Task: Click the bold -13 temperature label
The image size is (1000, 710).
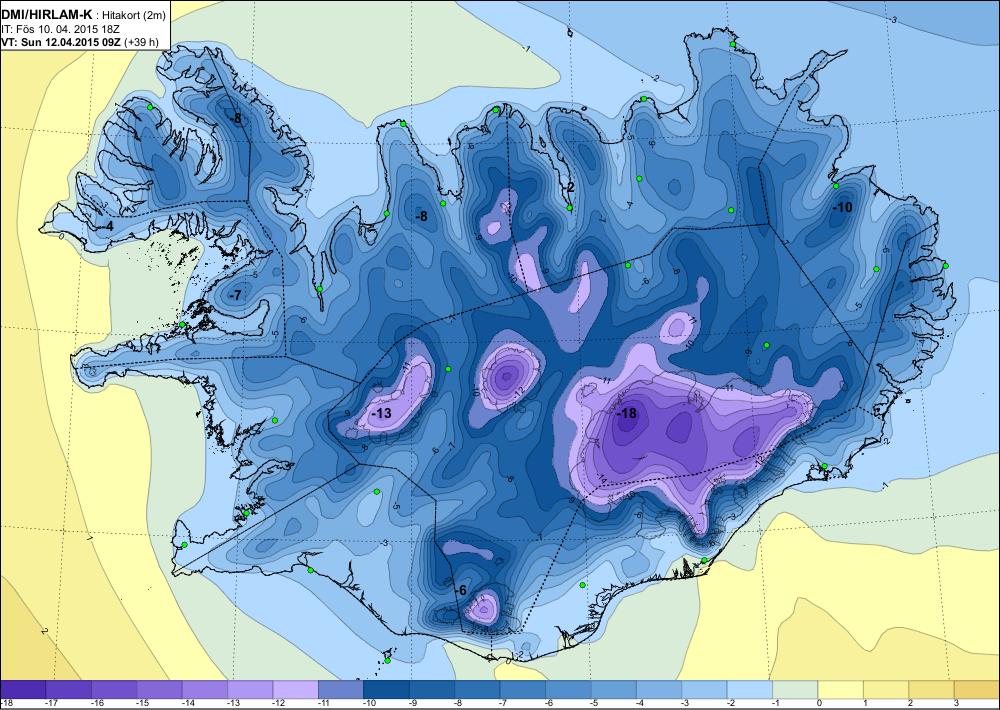Action: tap(380, 413)
